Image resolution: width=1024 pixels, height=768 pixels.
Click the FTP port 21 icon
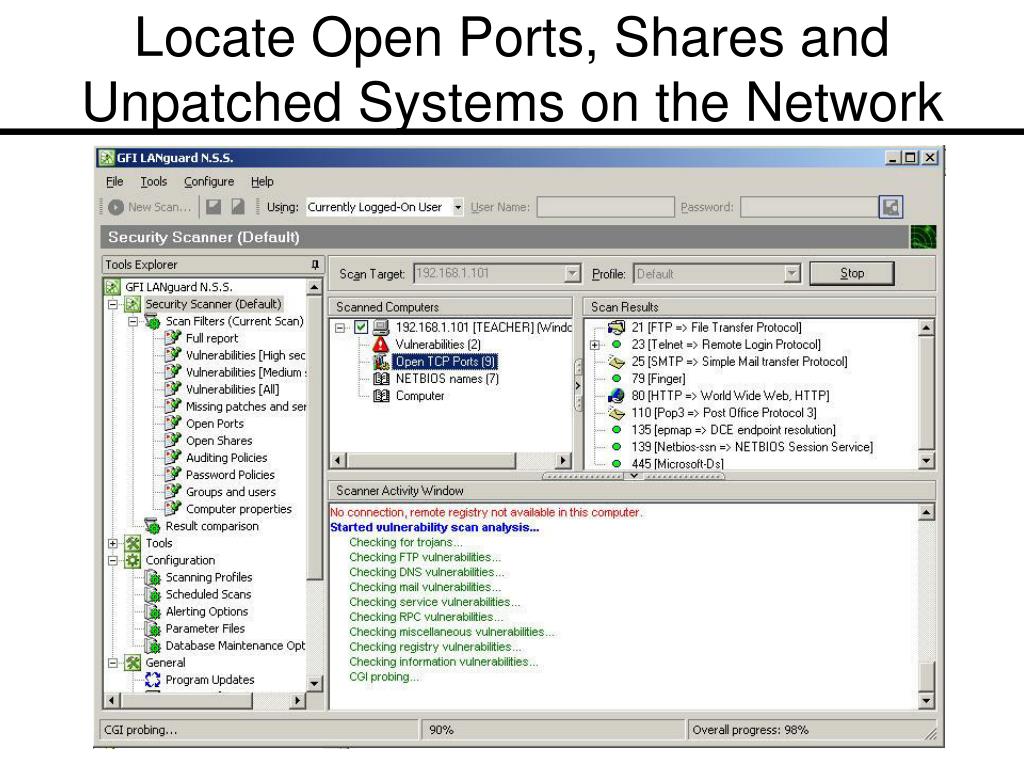[x=616, y=327]
